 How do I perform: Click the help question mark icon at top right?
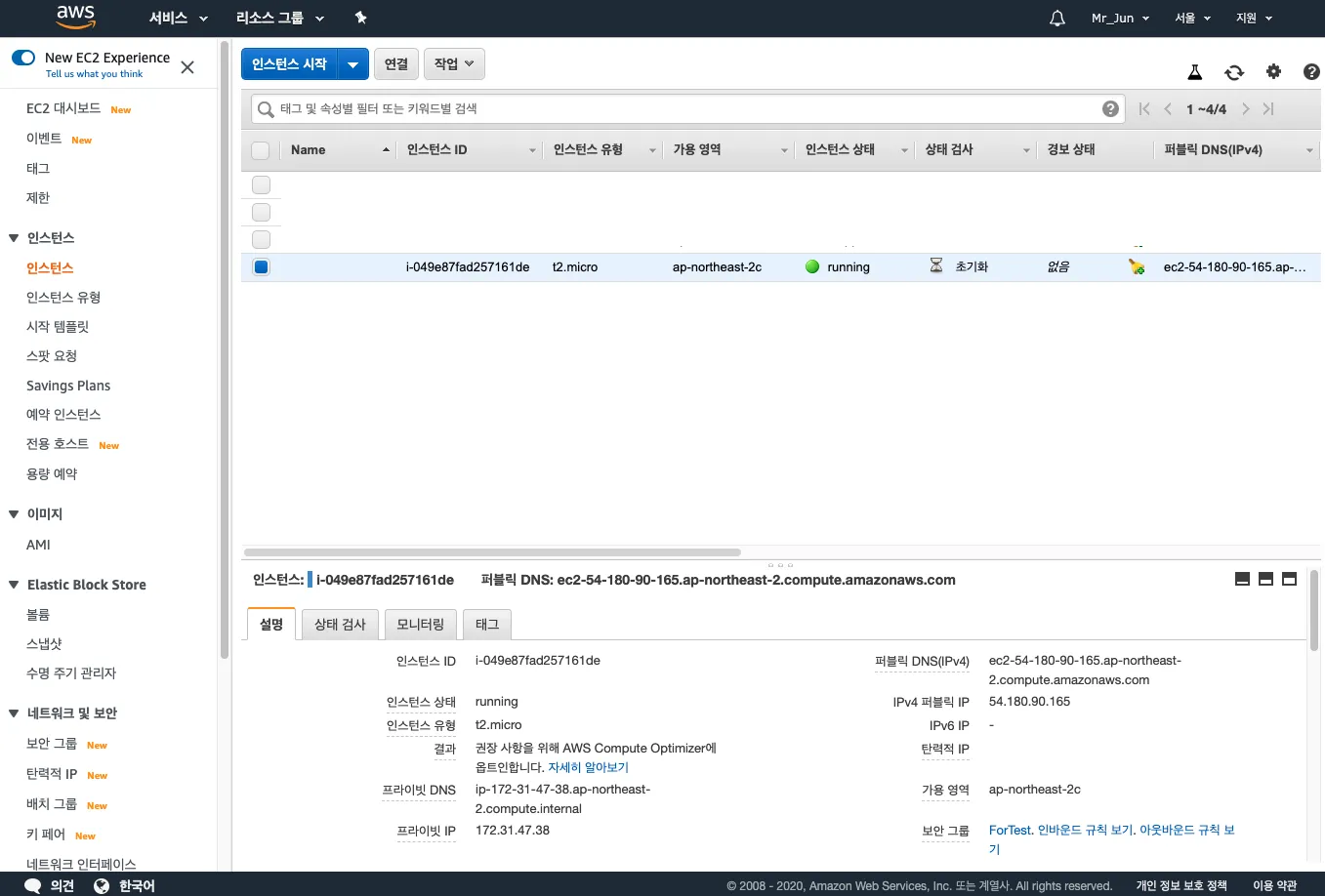pyautogui.click(x=1311, y=71)
